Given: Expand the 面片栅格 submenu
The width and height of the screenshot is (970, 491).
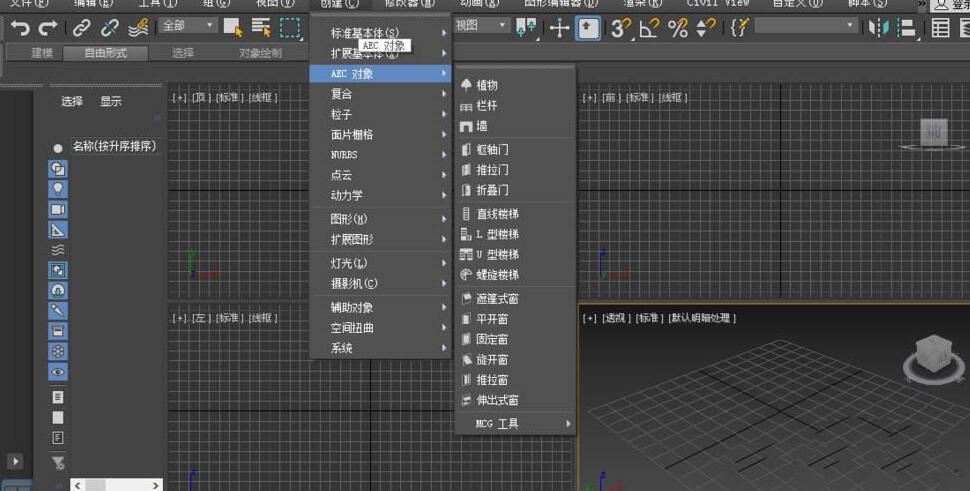Looking at the screenshot, I should coord(380,134).
